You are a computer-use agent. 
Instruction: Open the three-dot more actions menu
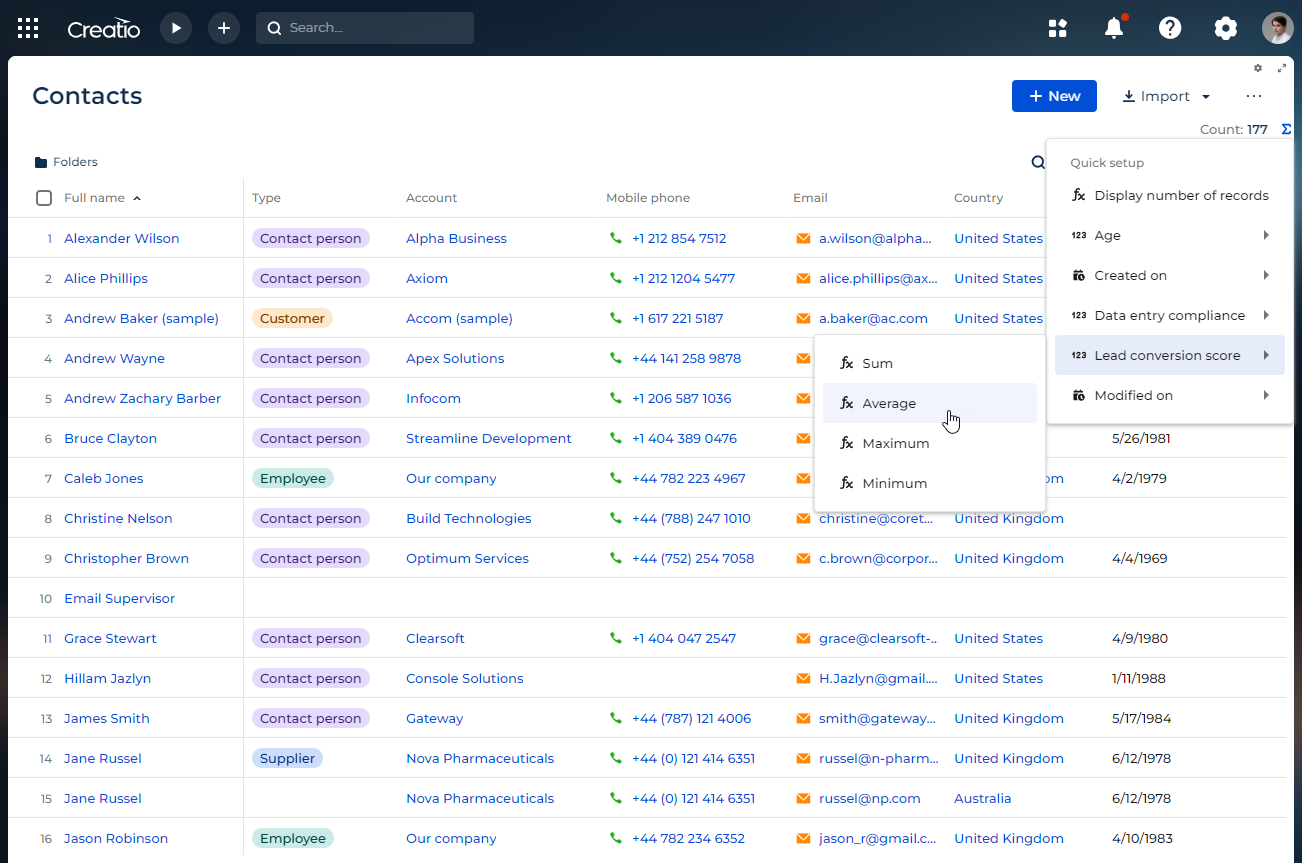(1254, 96)
